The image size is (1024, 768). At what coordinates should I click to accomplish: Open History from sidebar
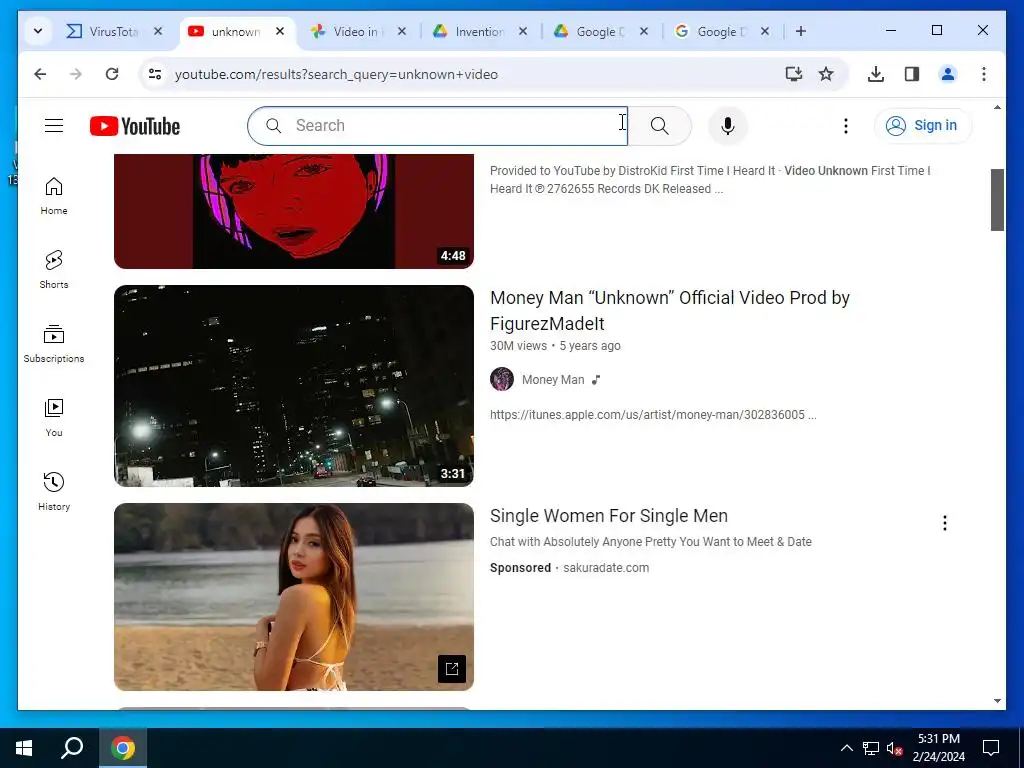coord(54,492)
